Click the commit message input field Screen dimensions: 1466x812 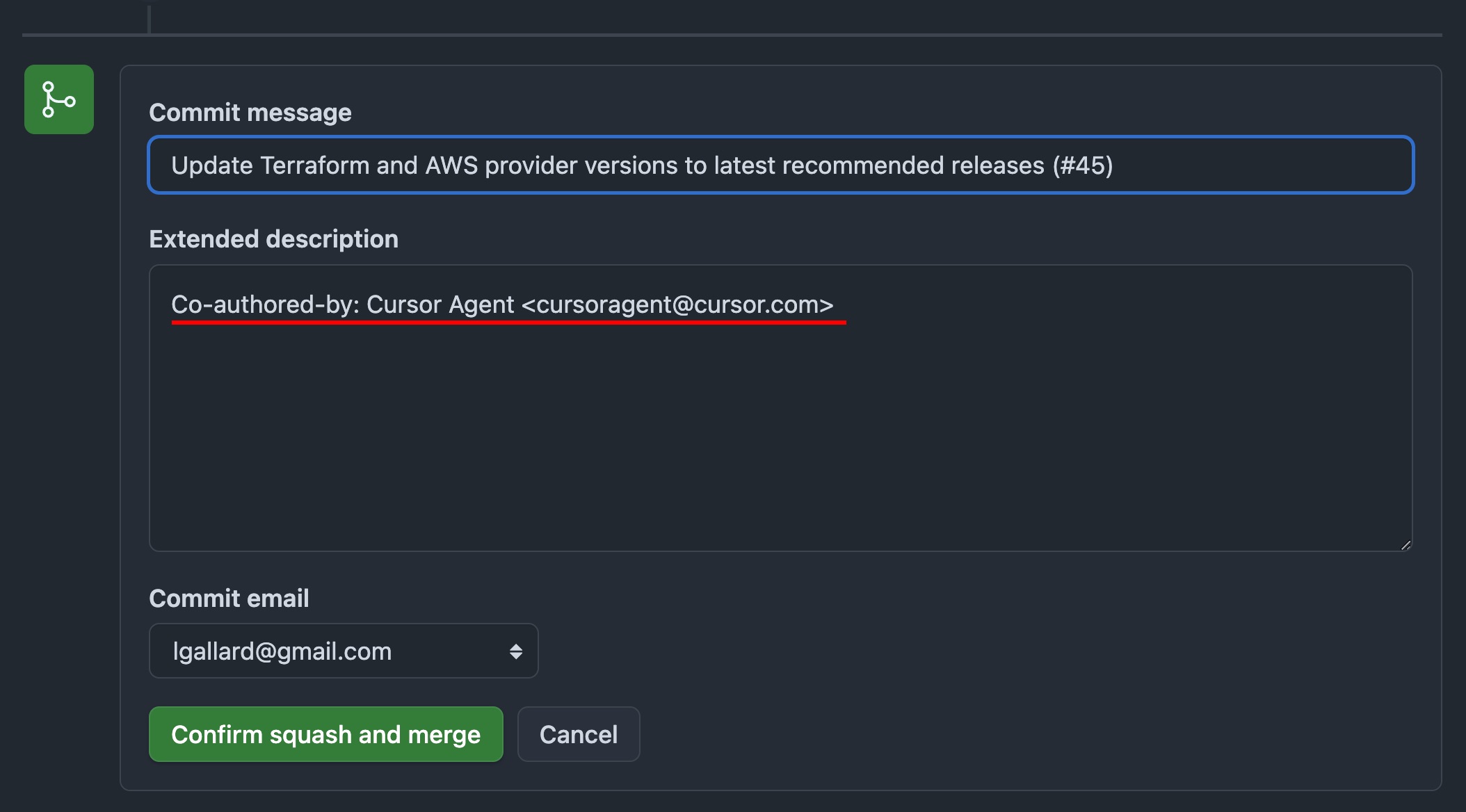pos(781,165)
